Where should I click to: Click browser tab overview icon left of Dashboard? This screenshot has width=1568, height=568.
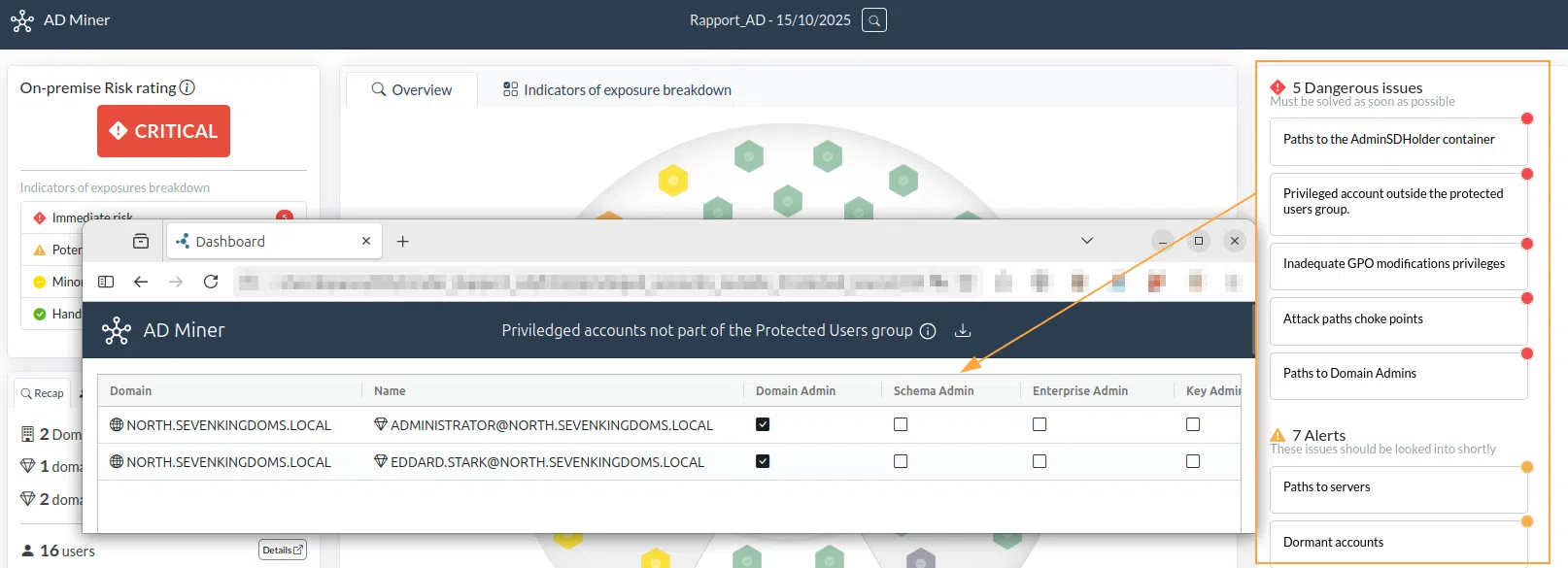[x=141, y=241]
